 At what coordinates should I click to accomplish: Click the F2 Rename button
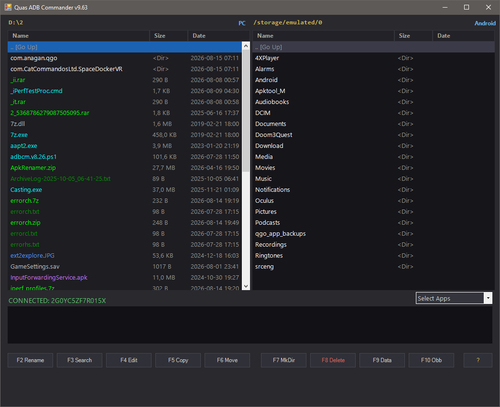pos(30,360)
